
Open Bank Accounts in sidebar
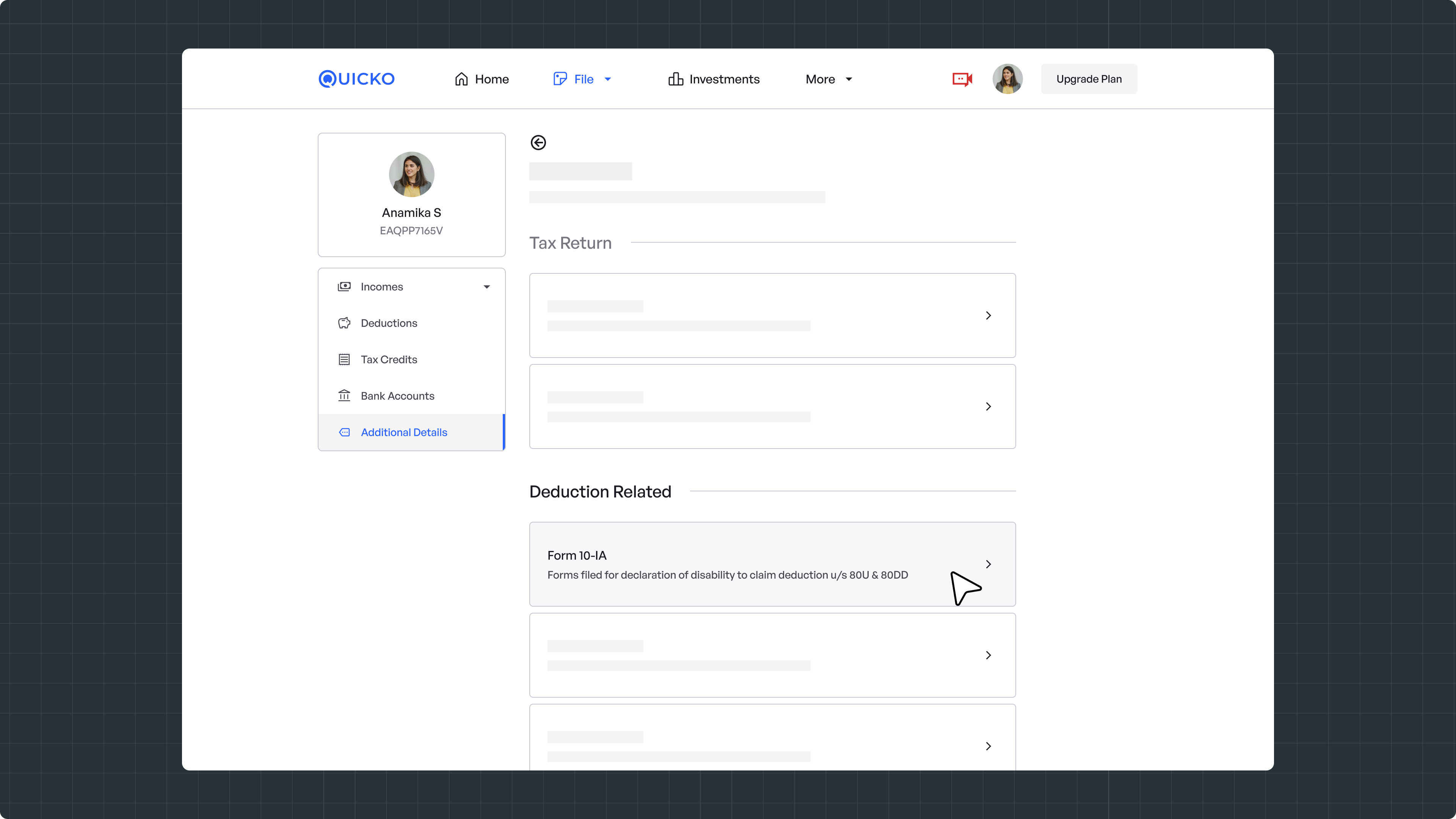click(411, 395)
